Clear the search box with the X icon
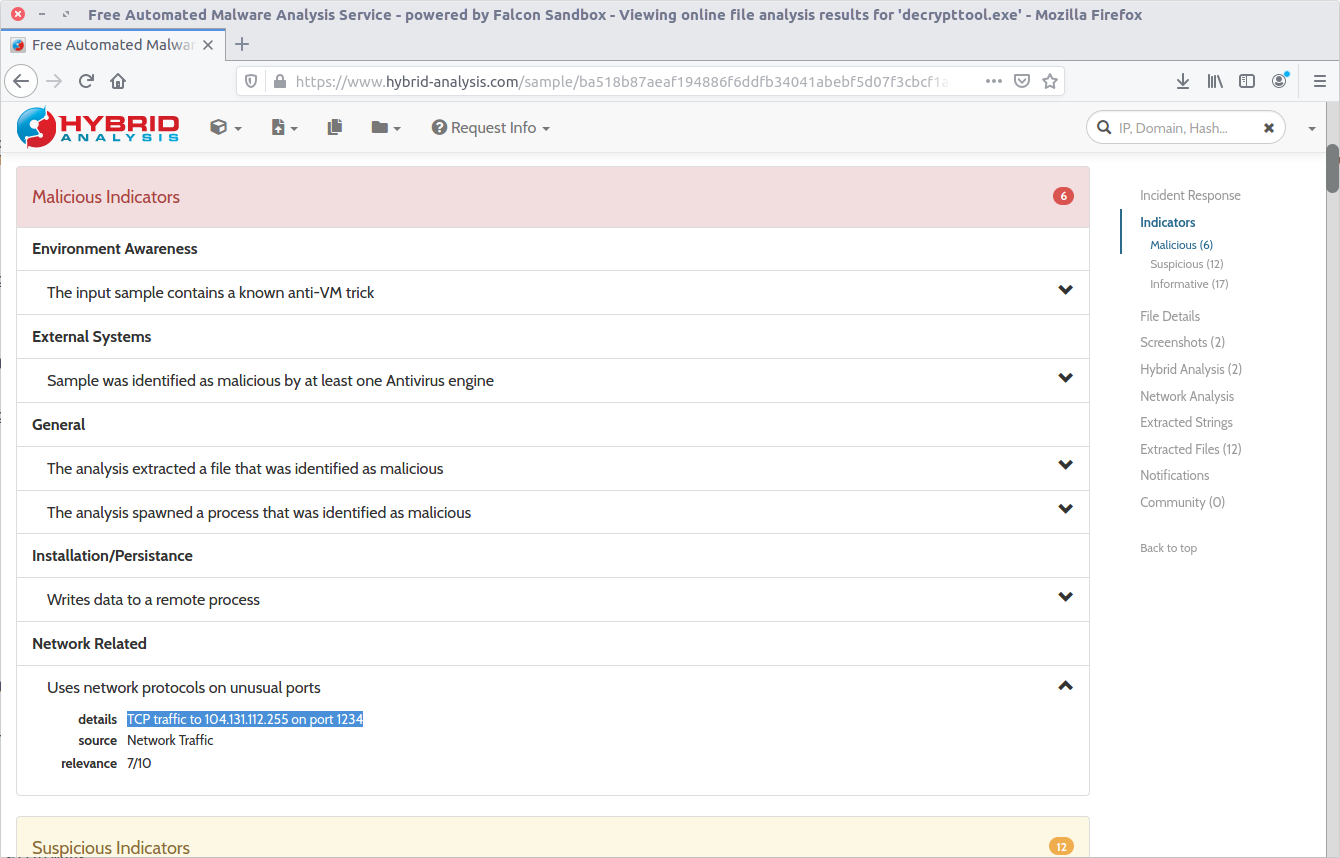This screenshot has height=858, width=1340. 1268,128
